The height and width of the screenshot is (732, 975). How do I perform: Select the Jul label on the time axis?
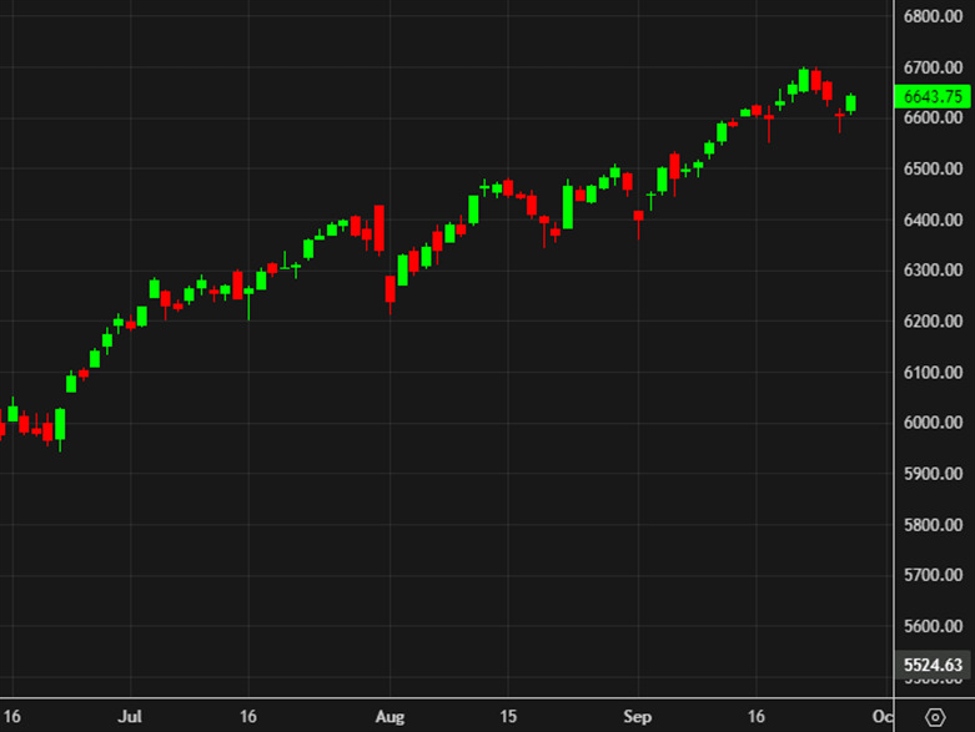click(x=130, y=717)
